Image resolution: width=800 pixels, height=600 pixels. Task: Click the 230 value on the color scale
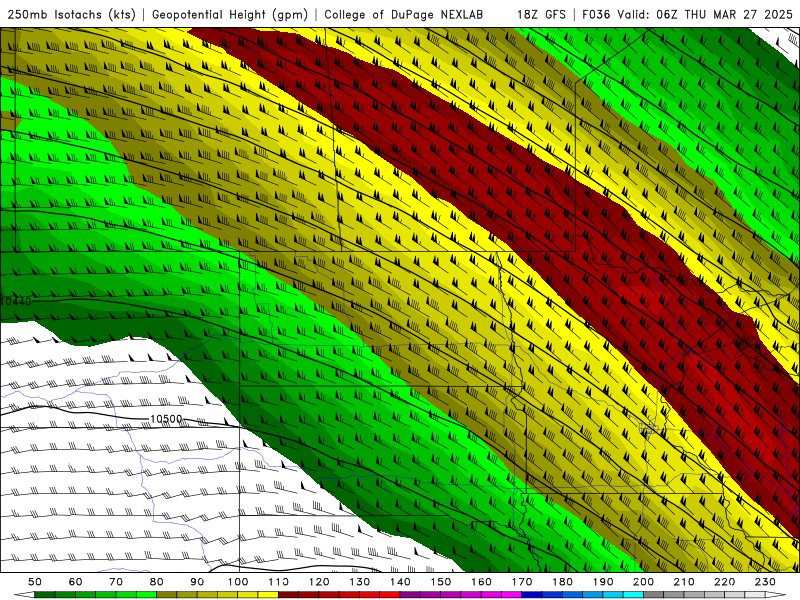click(765, 582)
